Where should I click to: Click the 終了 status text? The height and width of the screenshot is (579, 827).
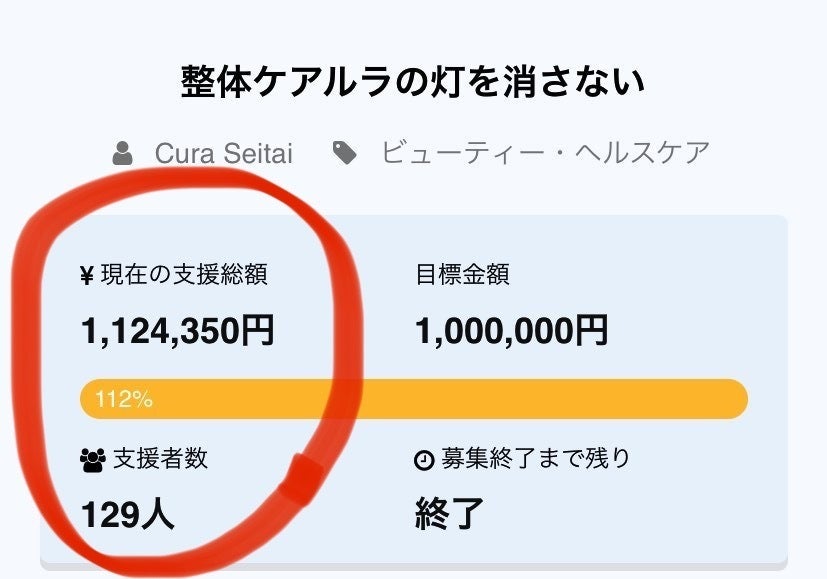pyautogui.click(x=449, y=514)
